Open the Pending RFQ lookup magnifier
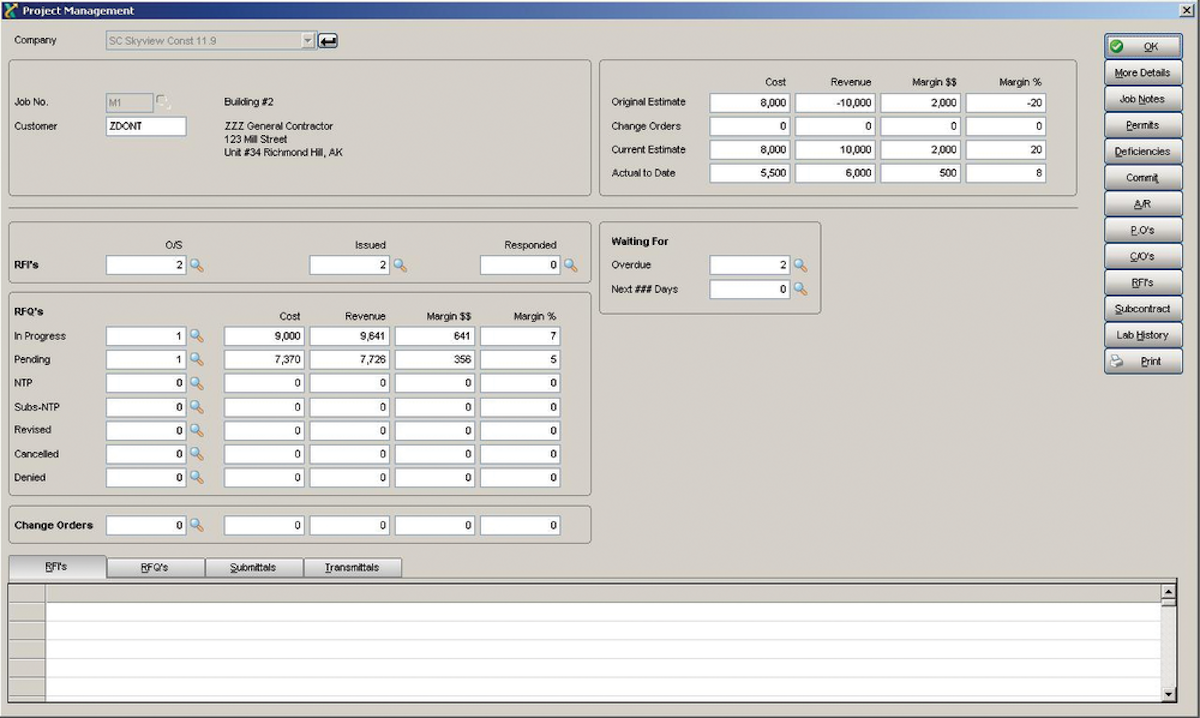This screenshot has width=1200, height=718. 197,359
